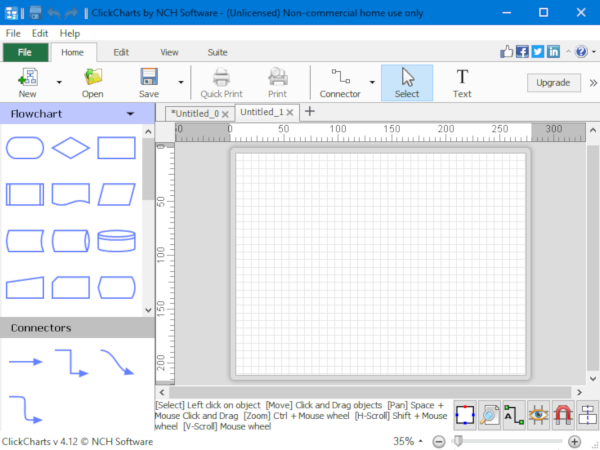
Task: Toggle grid visibility eye icon
Action: [x=539, y=415]
